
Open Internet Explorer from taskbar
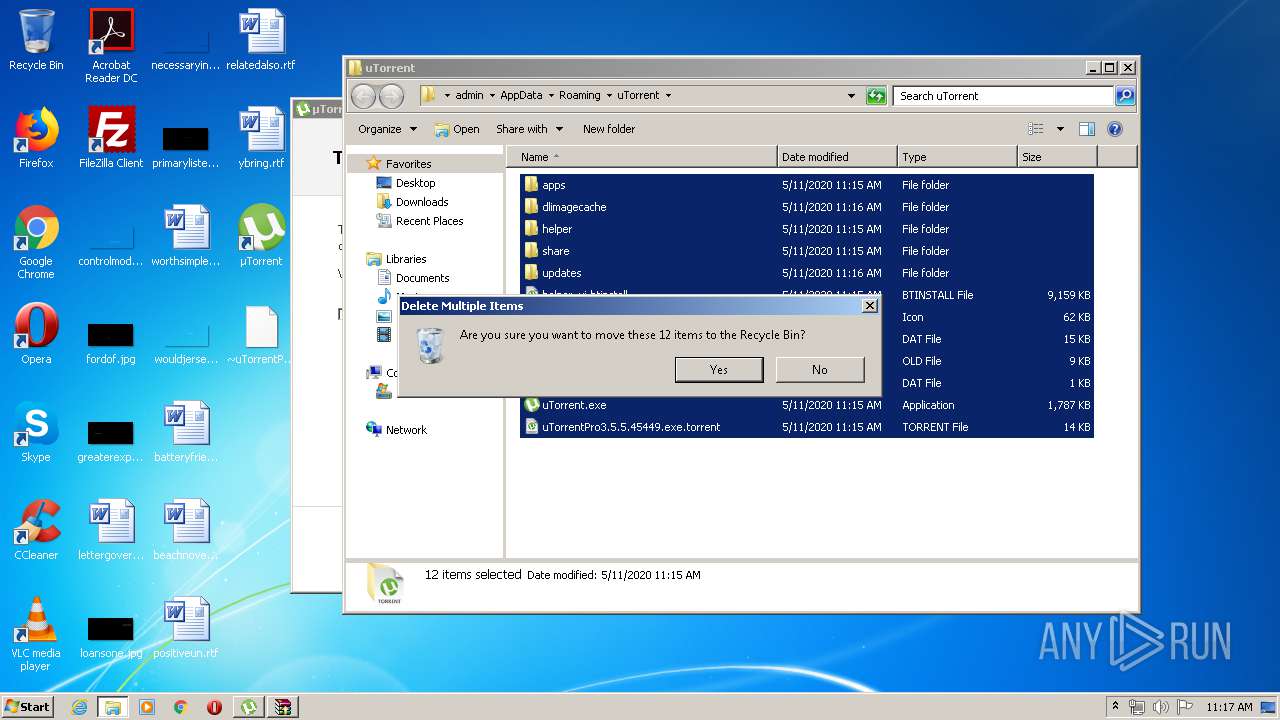point(79,707)
